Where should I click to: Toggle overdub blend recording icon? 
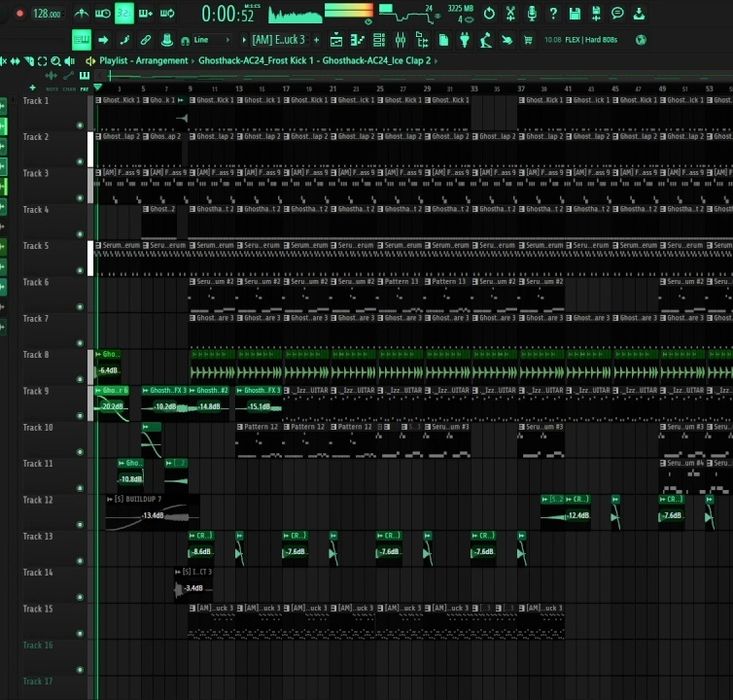145,14
